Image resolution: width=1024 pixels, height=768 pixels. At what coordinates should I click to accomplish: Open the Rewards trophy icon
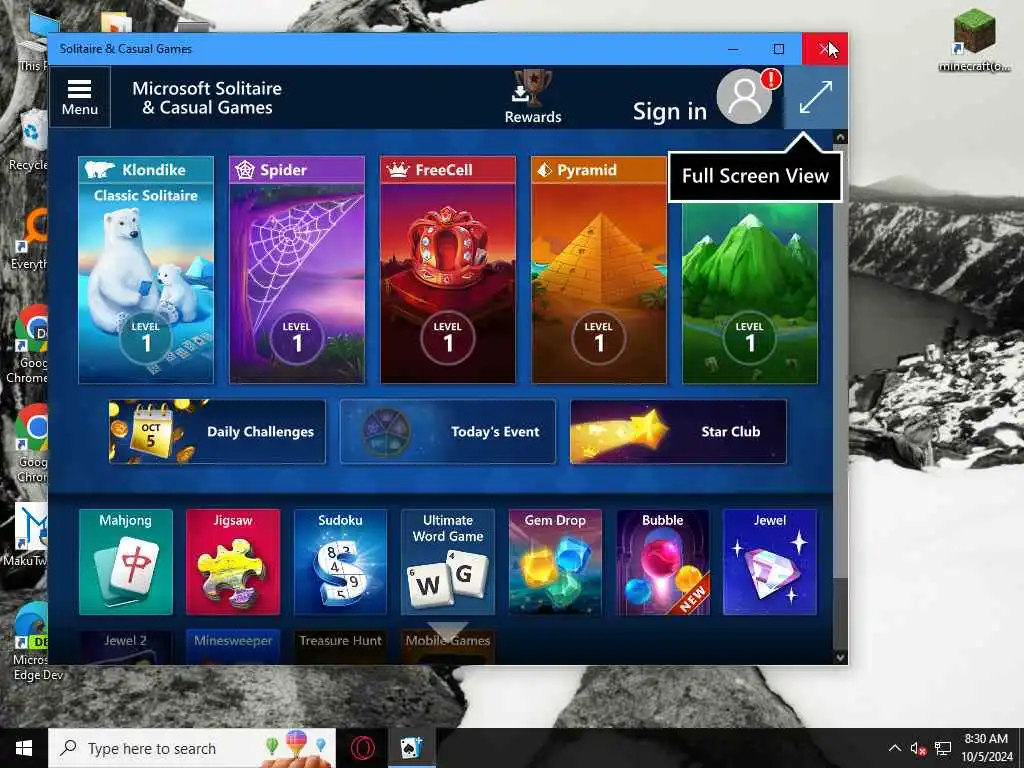(532, 88)
